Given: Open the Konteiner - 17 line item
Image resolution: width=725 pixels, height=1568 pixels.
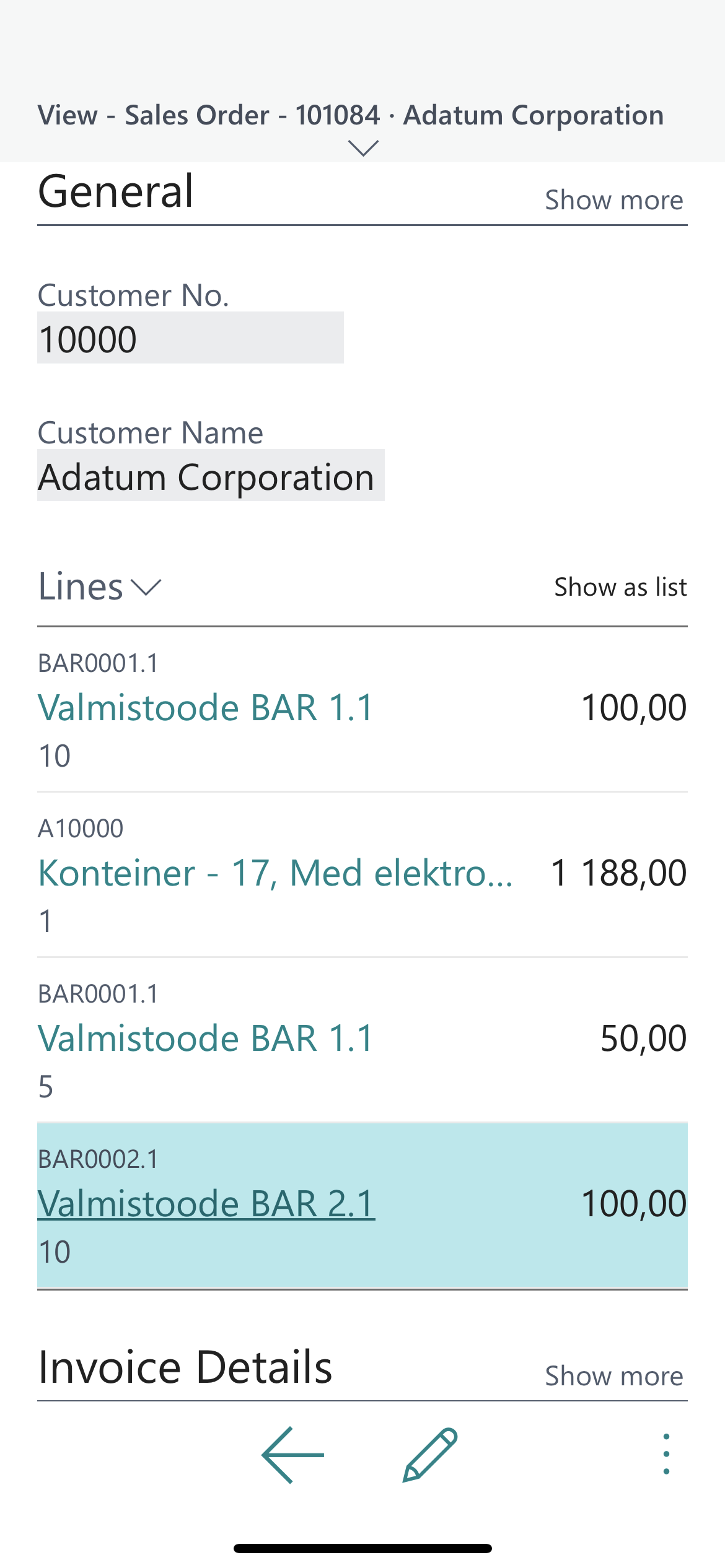Looking at the screenshot, I should click(x=275, y=873).
